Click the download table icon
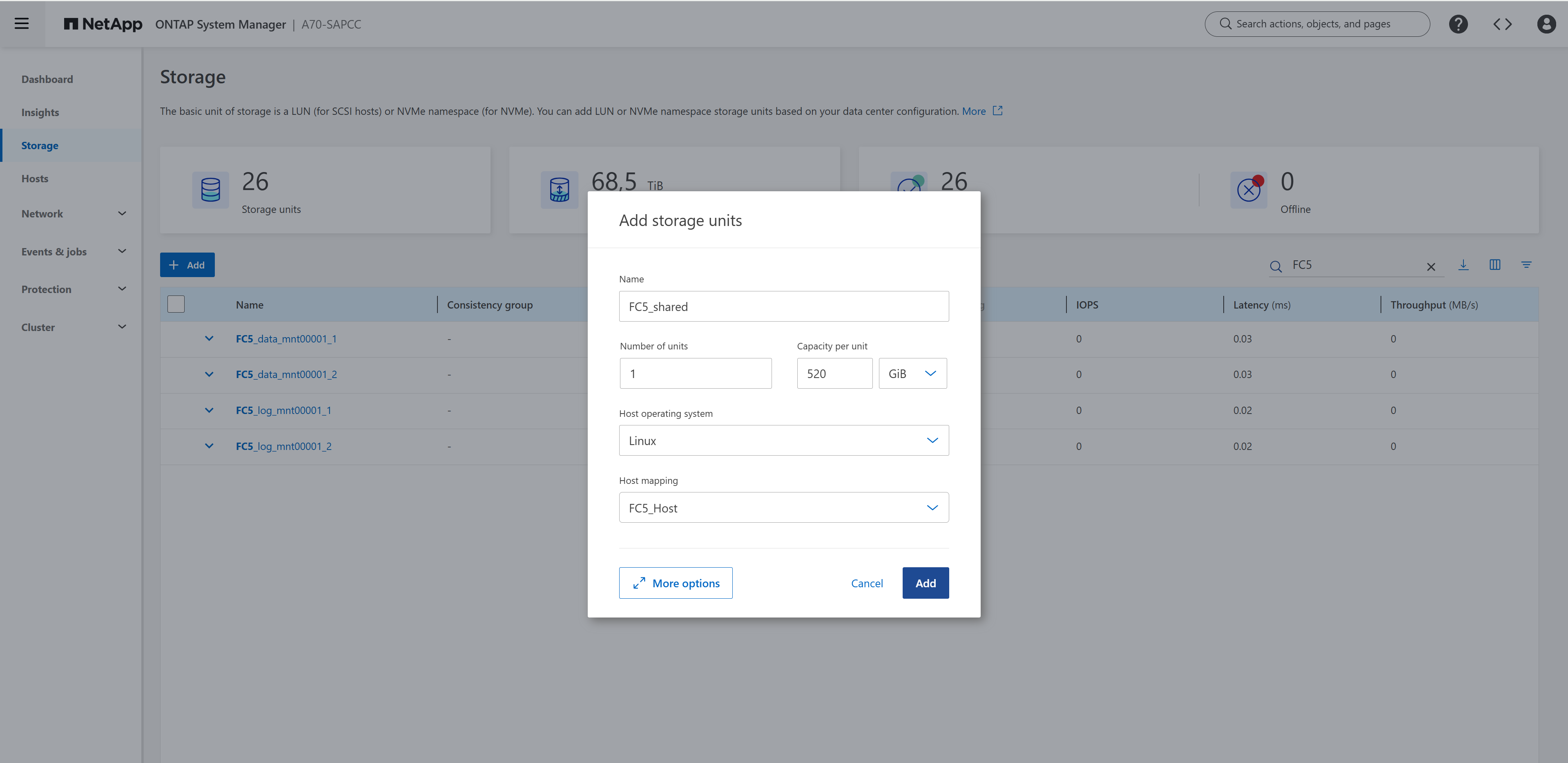 1463,265
